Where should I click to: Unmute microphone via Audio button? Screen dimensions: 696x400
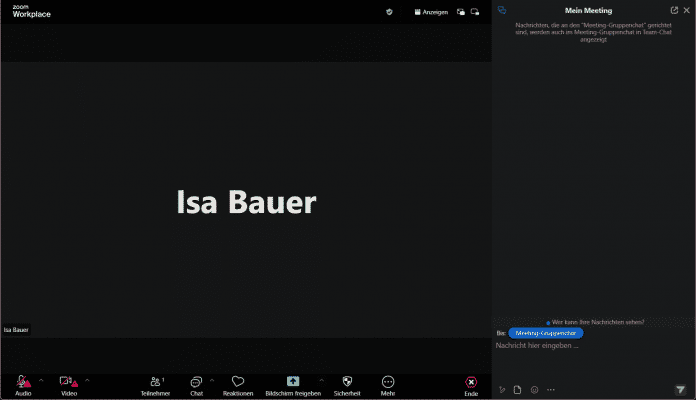tap(22, 383)
